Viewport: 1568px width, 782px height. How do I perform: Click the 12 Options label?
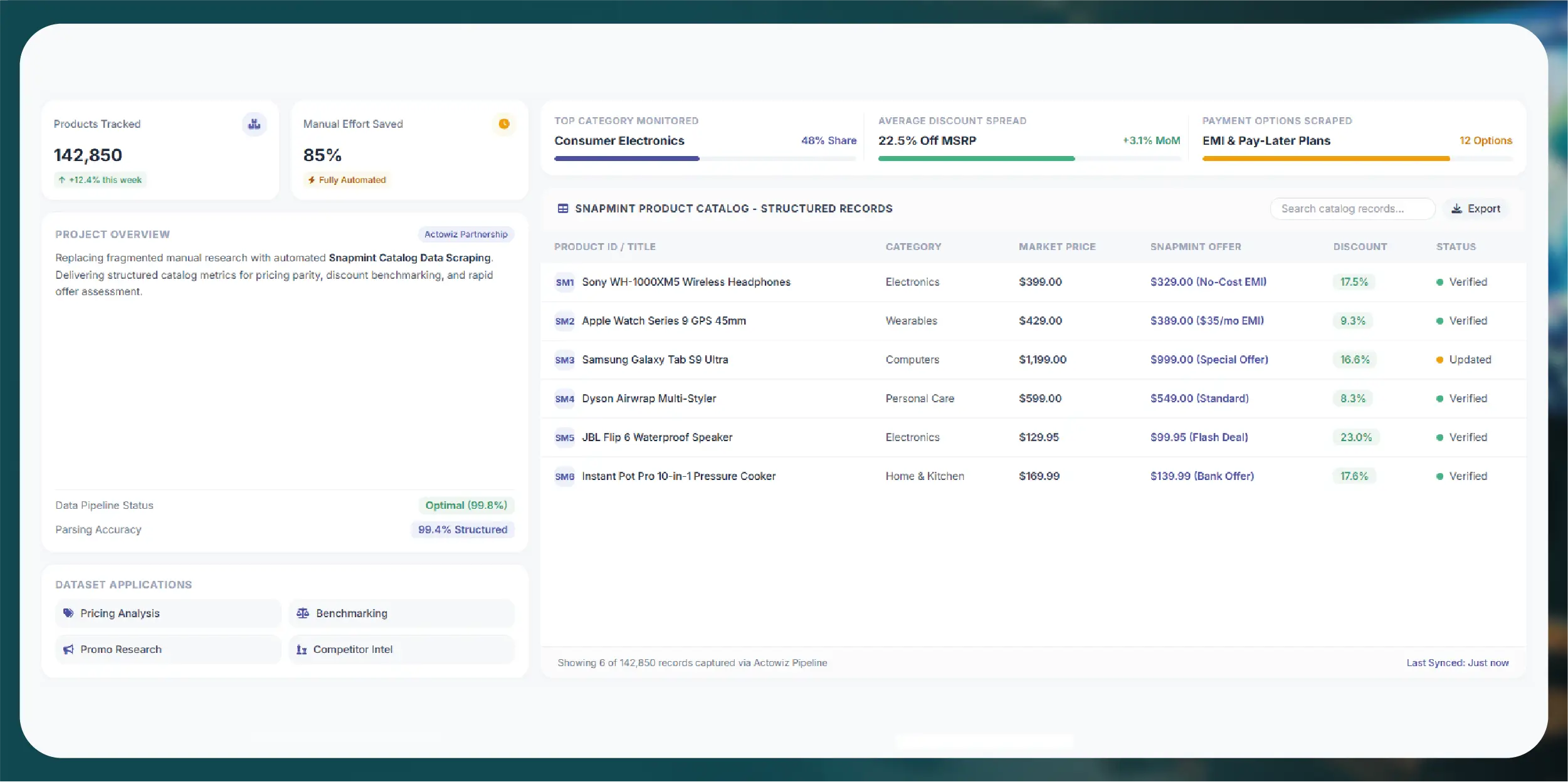tap(1486, 141)
